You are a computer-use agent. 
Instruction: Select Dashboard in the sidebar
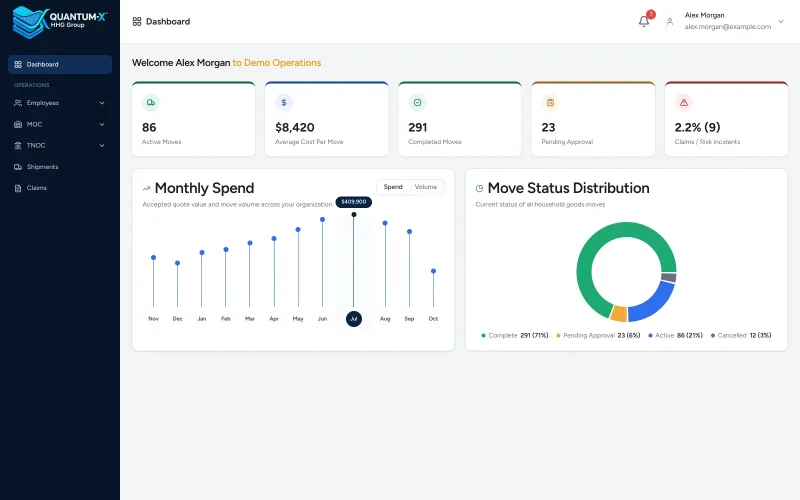pos(60,64)
